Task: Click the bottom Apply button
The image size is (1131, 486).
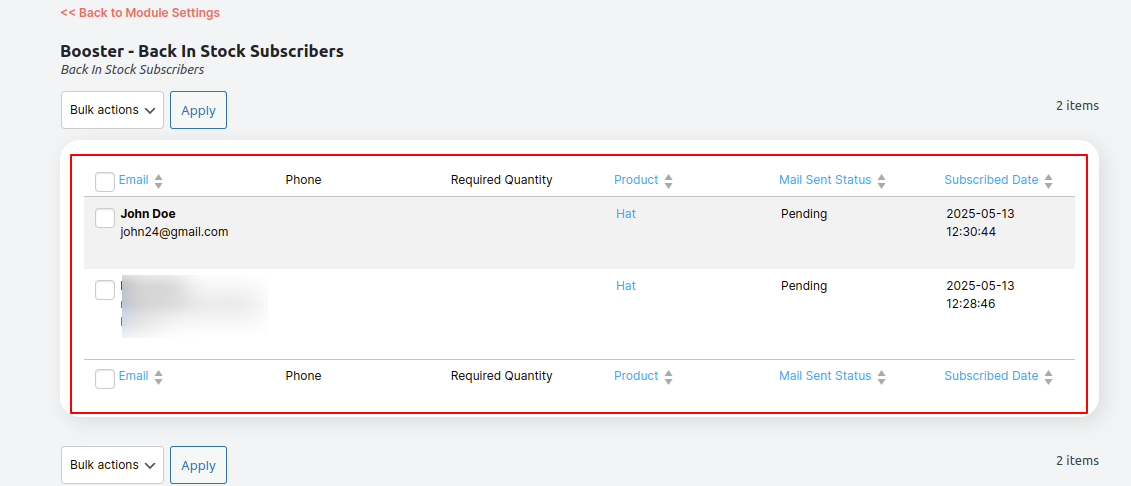Action: click(x=198, y=465)
